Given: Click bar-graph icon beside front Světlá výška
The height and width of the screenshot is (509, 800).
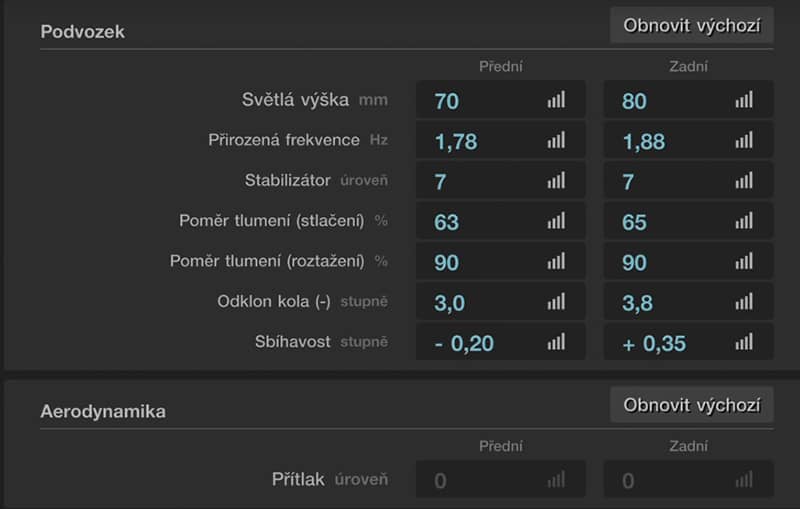Looking at the screenshot, I should 556,100.
